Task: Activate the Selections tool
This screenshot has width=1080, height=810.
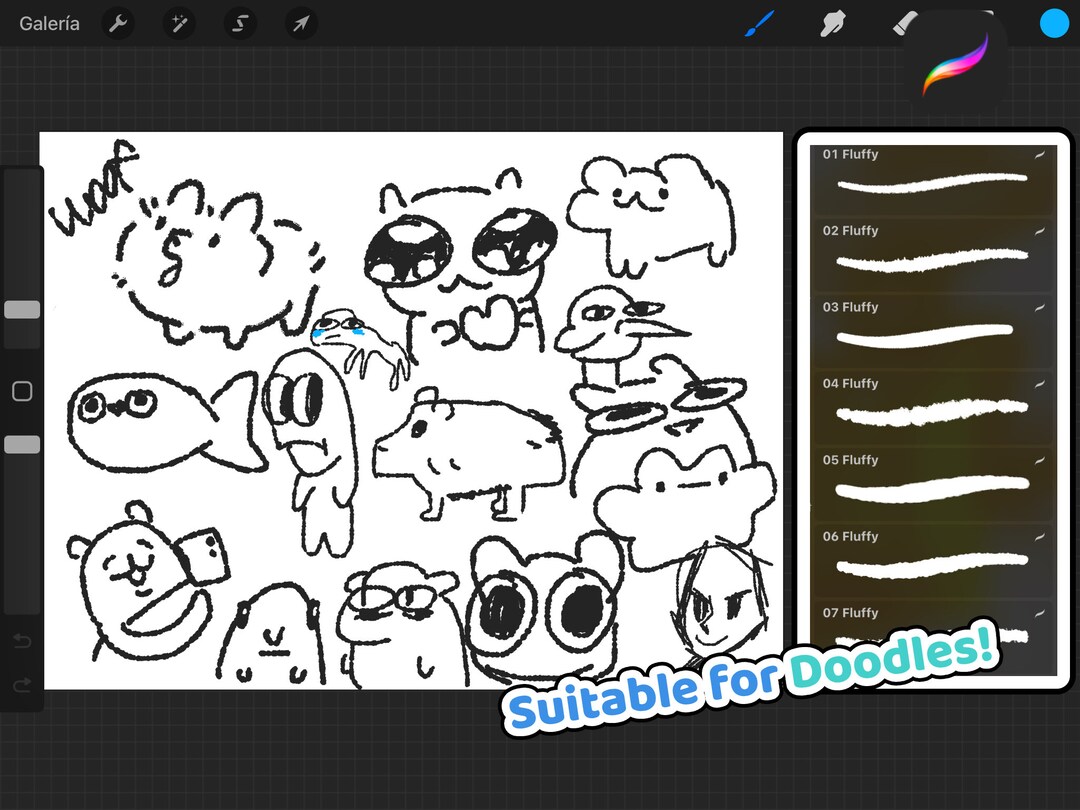Action: pyautogui.click(x=240, y=23)
